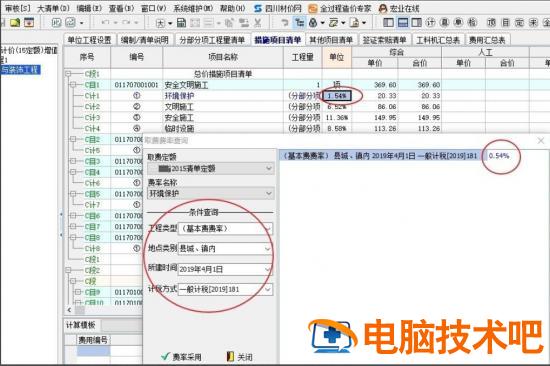Open the 地点类别 dropdown showing 县城、镇内

(x=225, y=249)
